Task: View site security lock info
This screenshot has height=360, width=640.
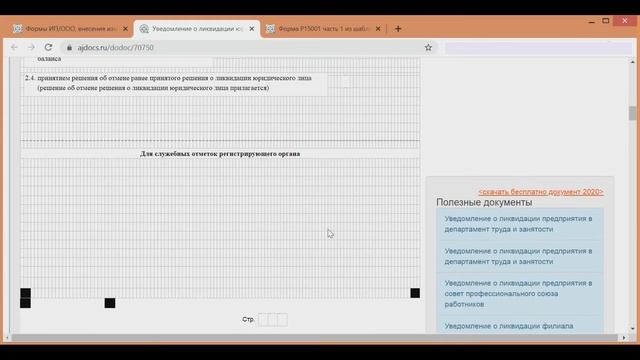Action: [x=69, y=48]
